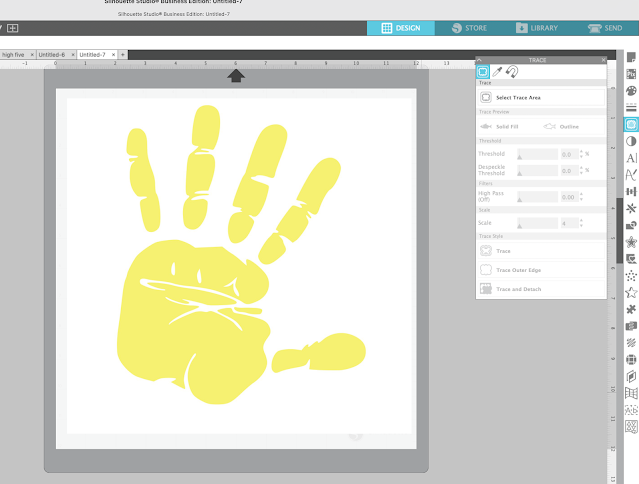The image size is (639, 484).
Task: Add a new document tab with plus
Action: coord(123,55)
